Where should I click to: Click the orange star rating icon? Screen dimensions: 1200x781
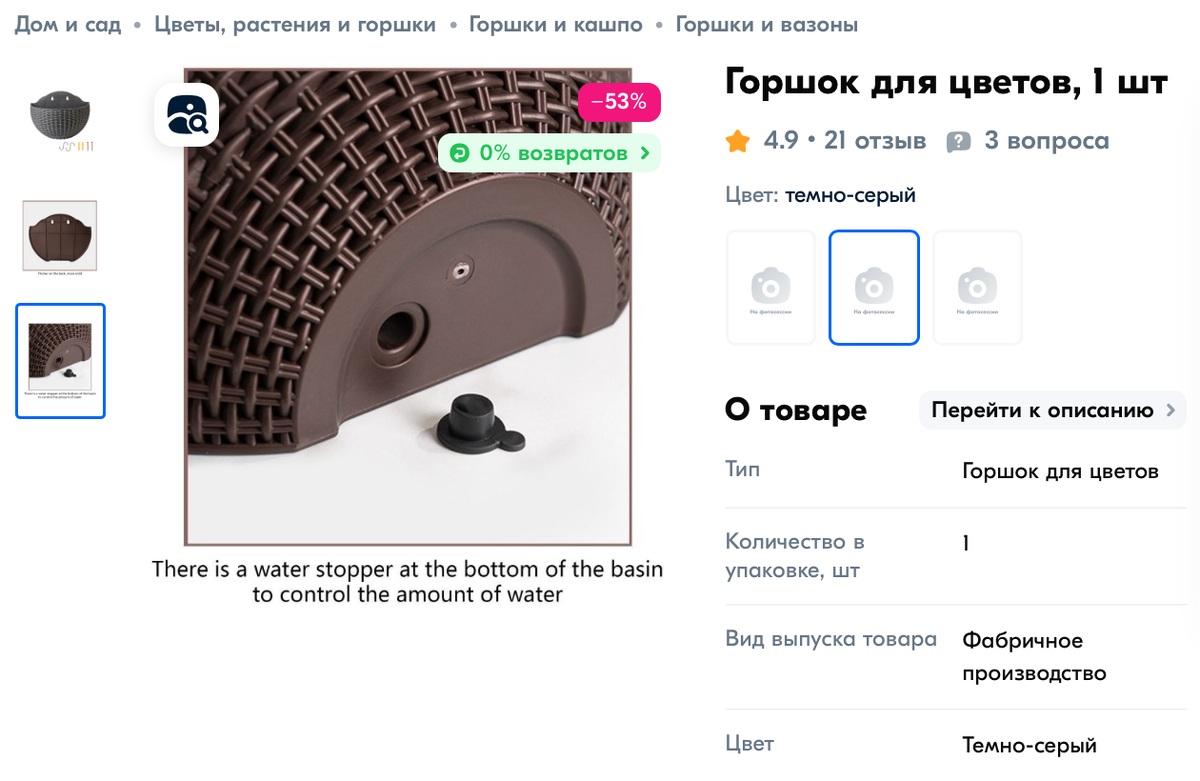coord(738,140)
